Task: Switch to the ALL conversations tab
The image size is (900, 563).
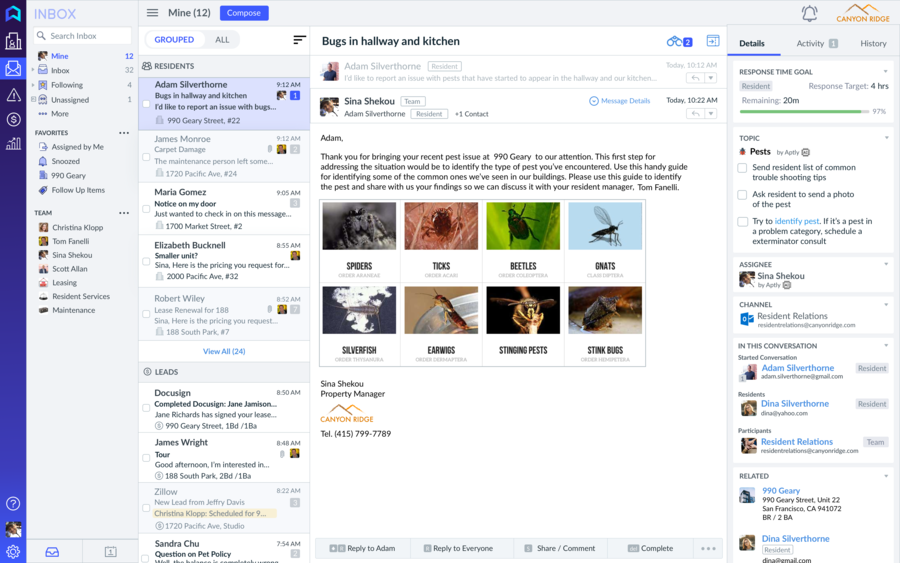Action: pos(222,40)
